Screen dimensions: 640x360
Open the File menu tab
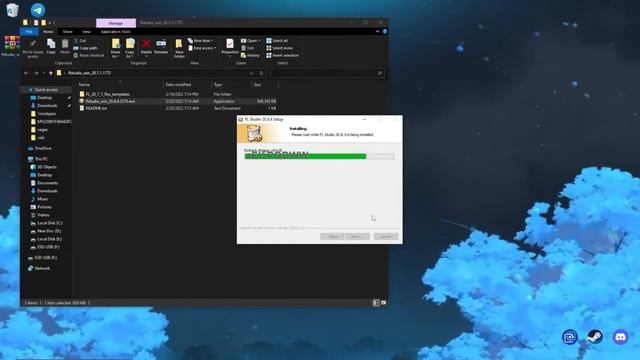[29, 31]
